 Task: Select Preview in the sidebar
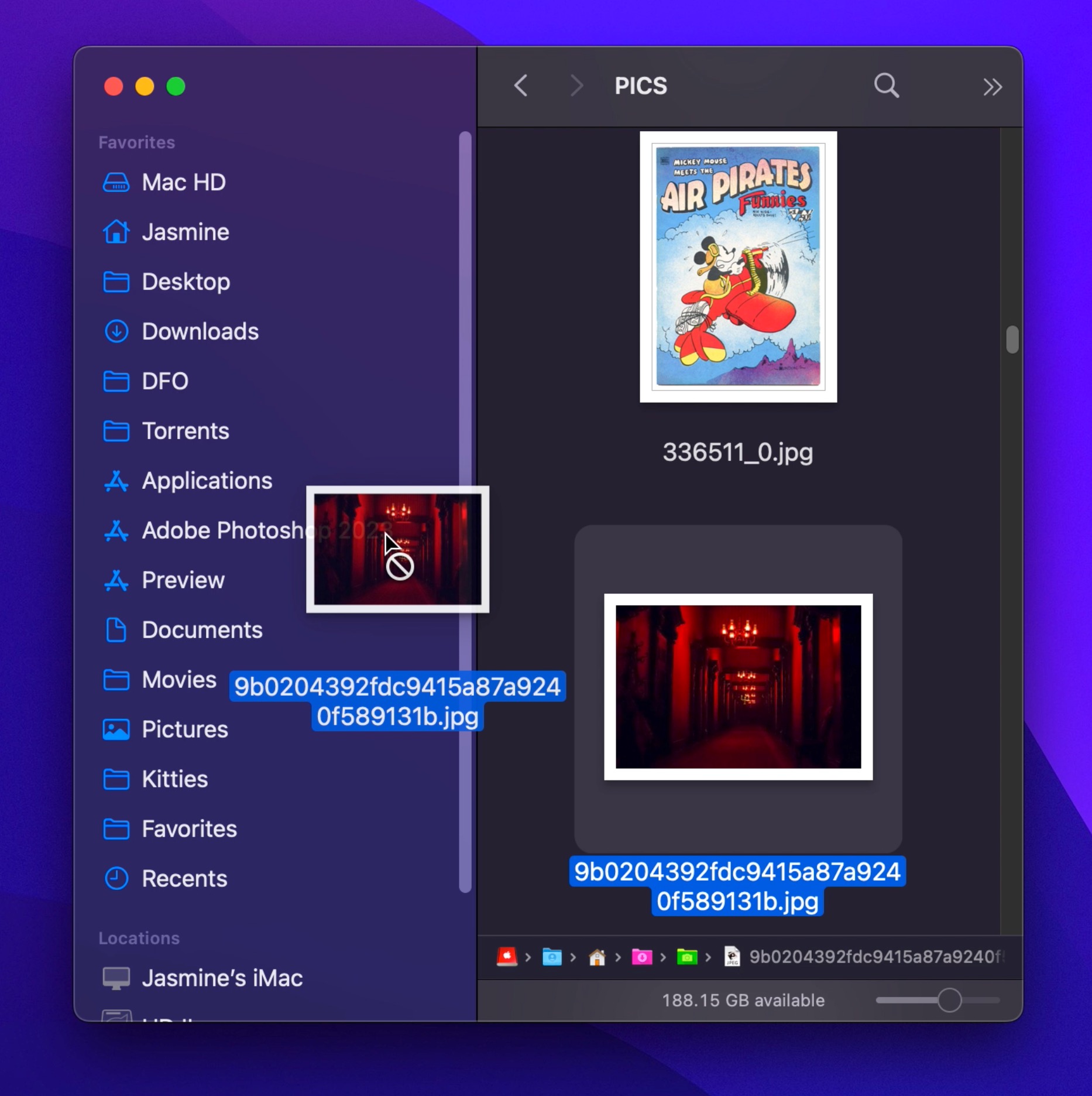163,580
